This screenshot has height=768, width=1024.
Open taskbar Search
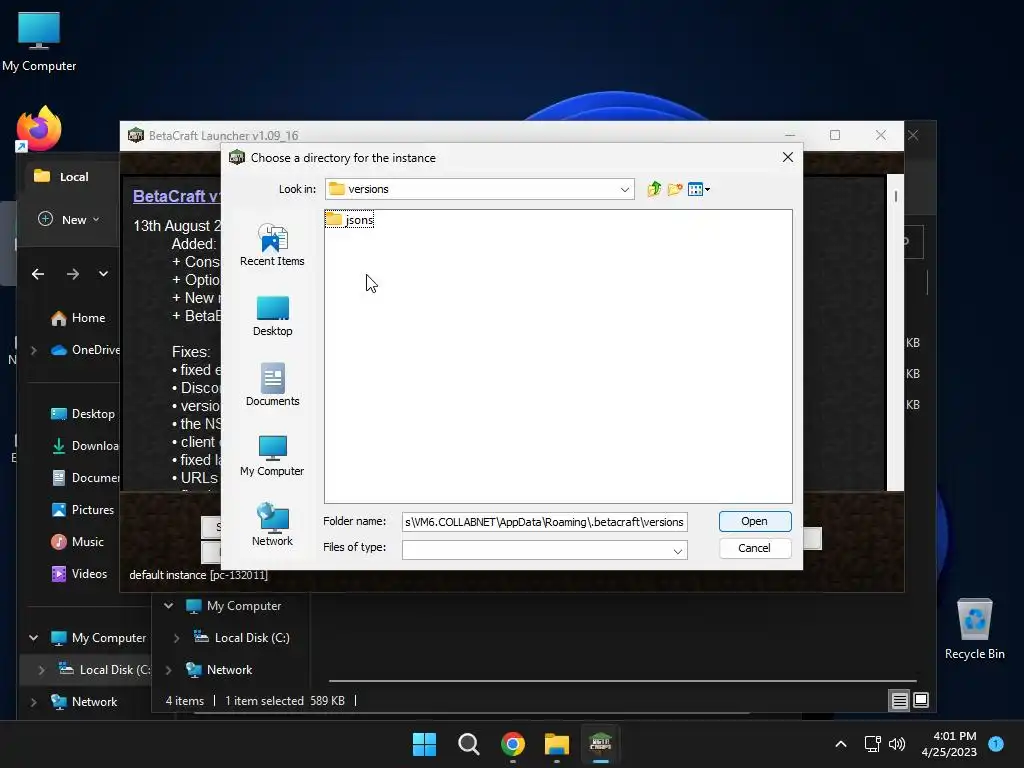pyautogui.click(x=468, y=744)
